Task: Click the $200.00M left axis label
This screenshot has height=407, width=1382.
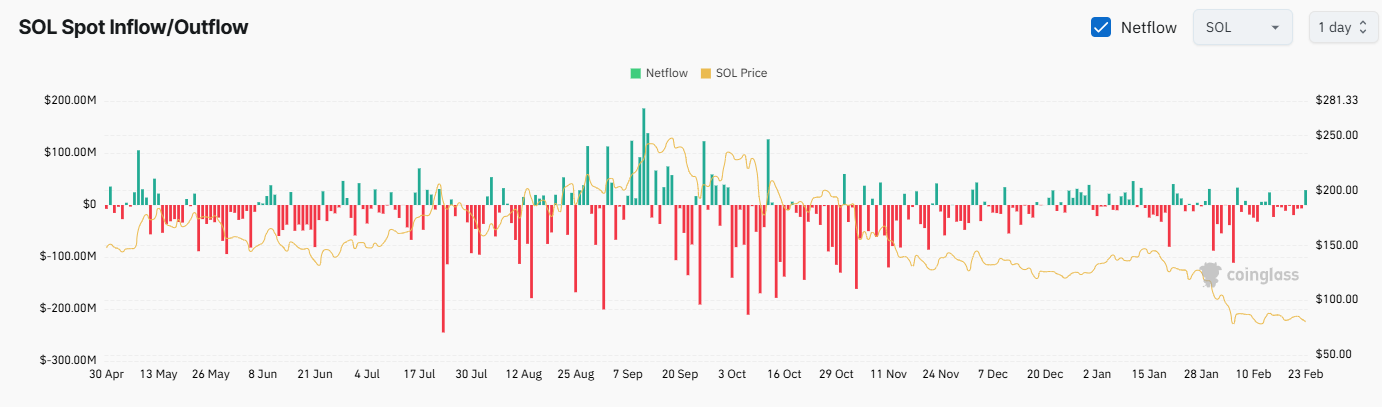Action: coord(70,101)
